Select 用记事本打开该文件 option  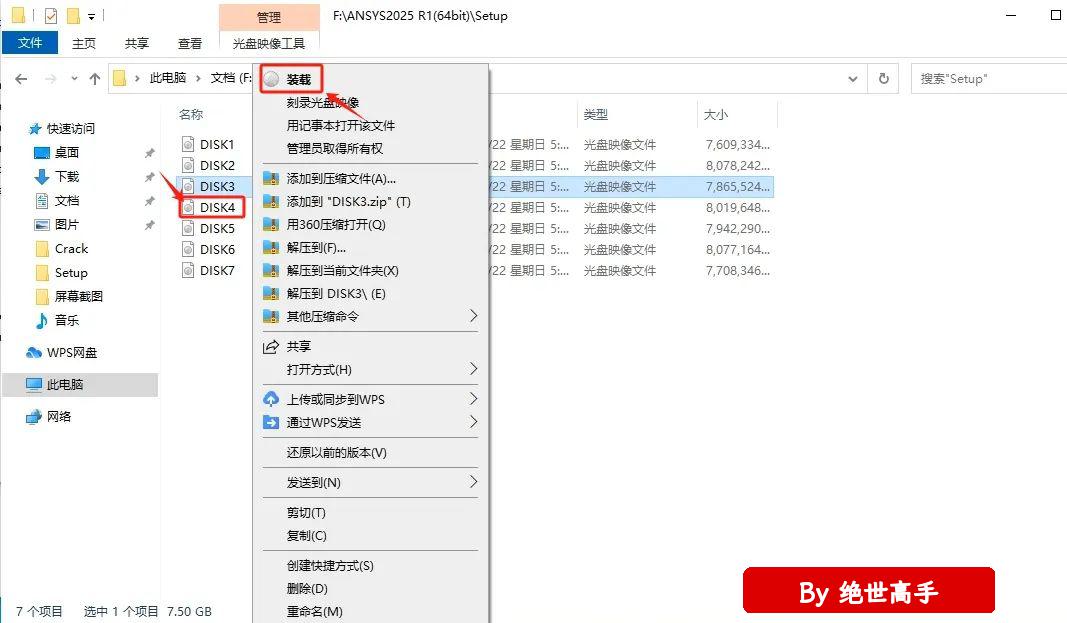pos(340,126)
